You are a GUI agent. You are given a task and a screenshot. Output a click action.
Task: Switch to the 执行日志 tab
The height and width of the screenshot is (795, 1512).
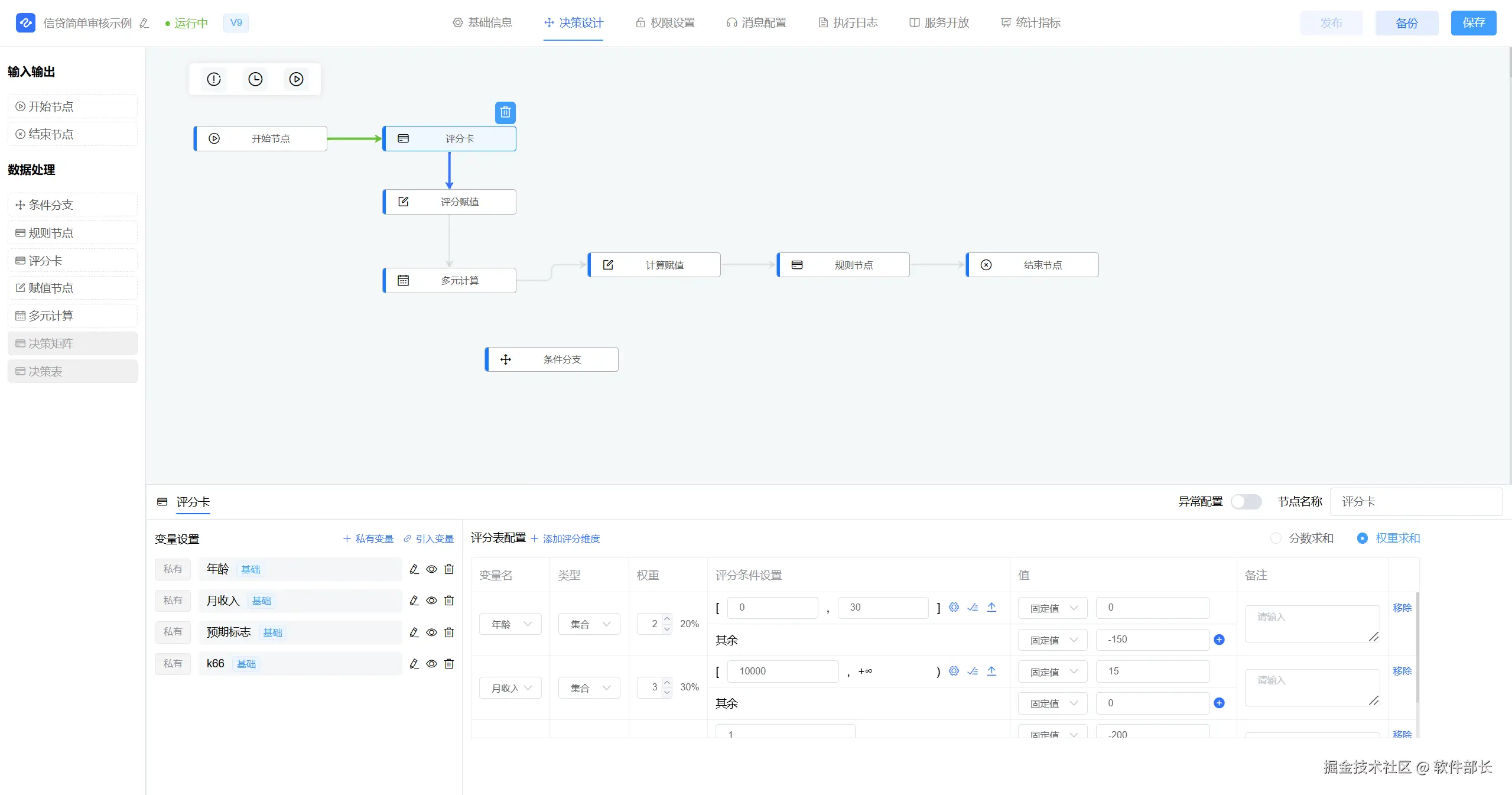[848, 23]
